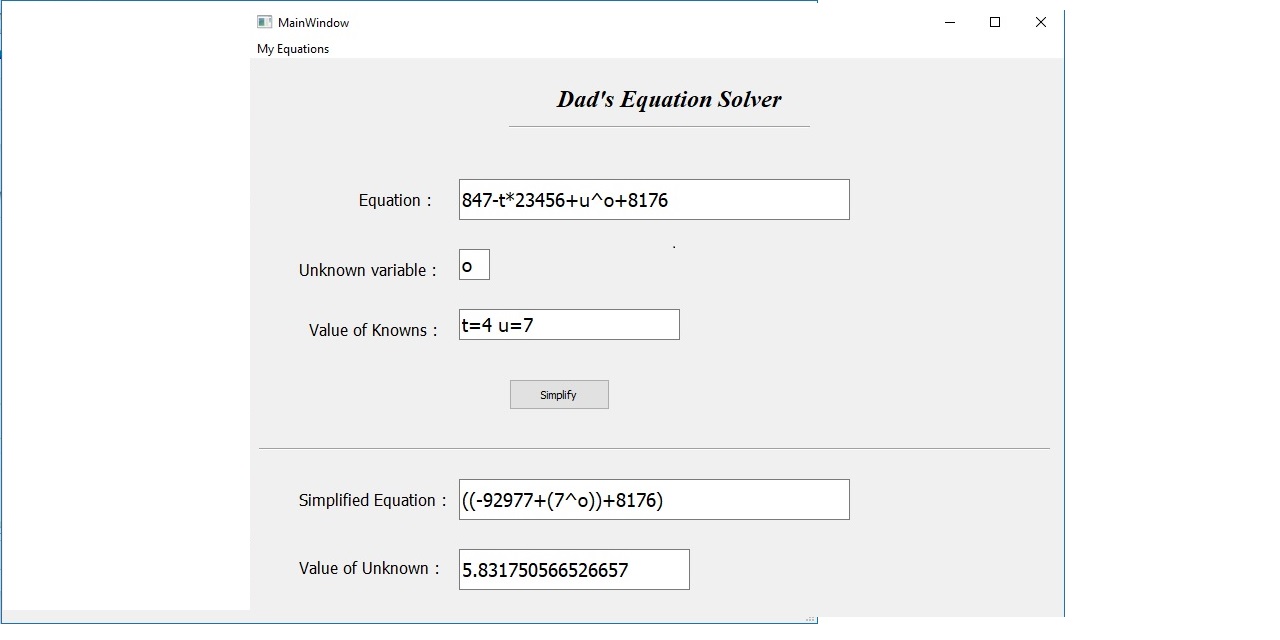Focus the Equation input field
This screenshot has width=1280, height=640.
(654, 200)
